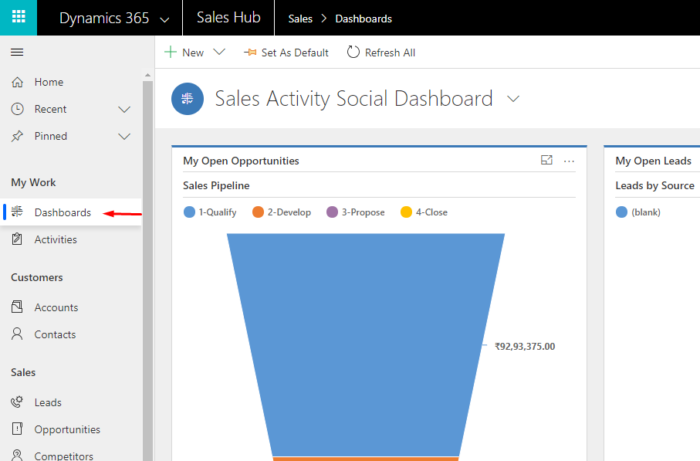Image resolution: width=700 pixels, height=461 pixels.
Task: Click the Dynamics 365 title
Action: pos(104,18)
